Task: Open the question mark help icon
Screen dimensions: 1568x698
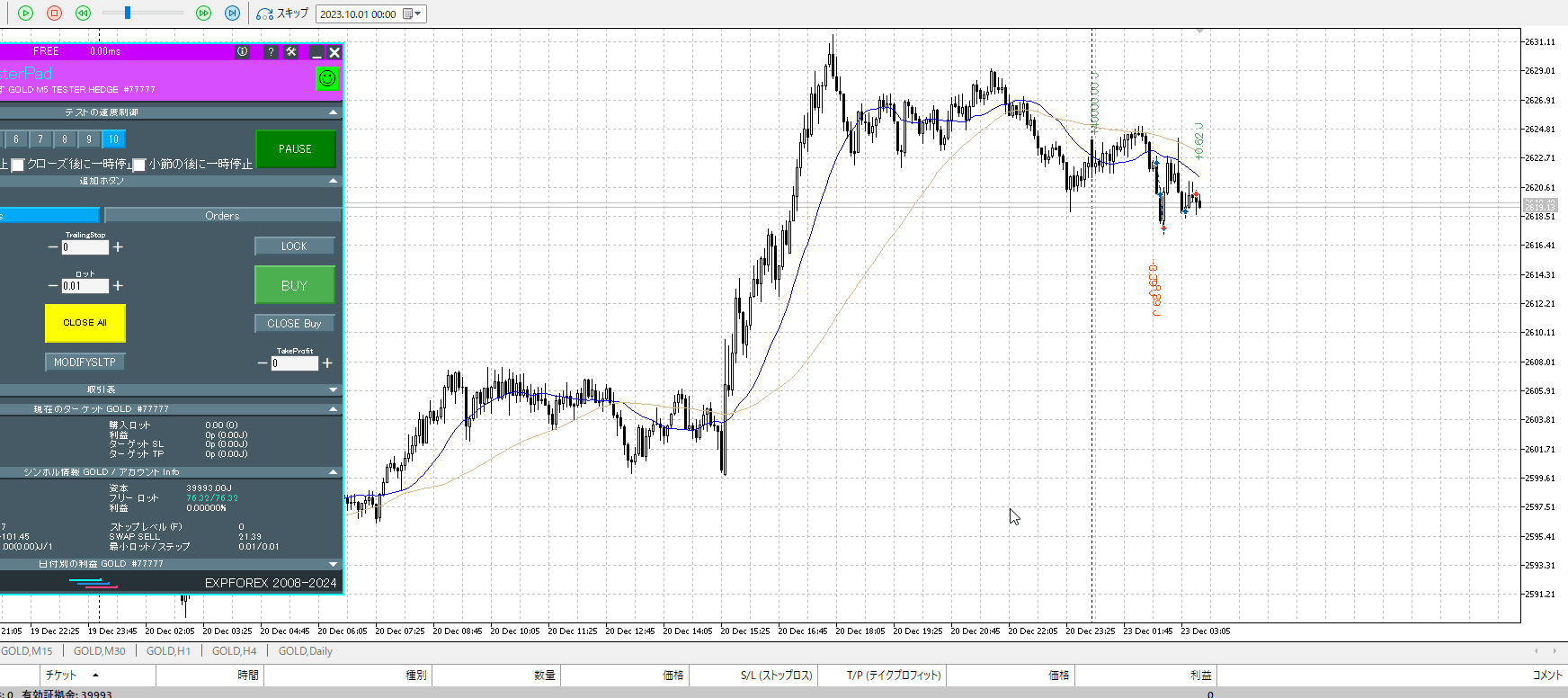Action: click(271, 52)
